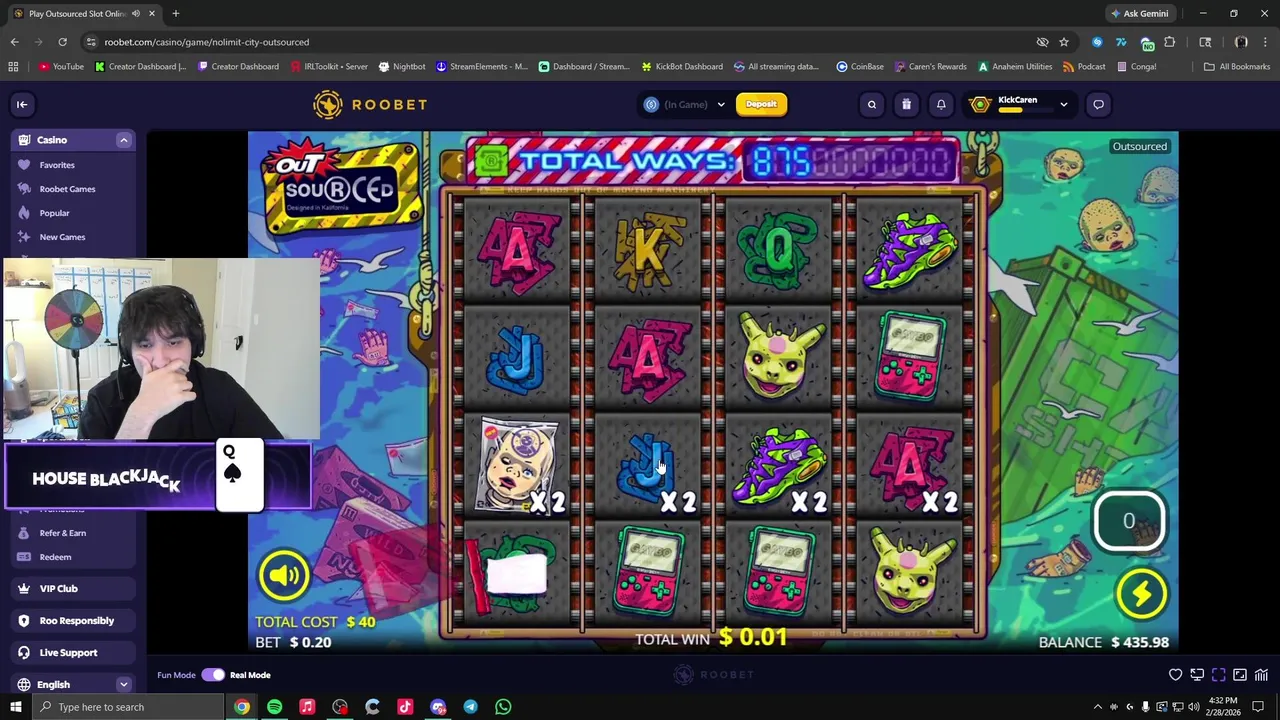Open TikTok from the taskbar

coord(405,707)
